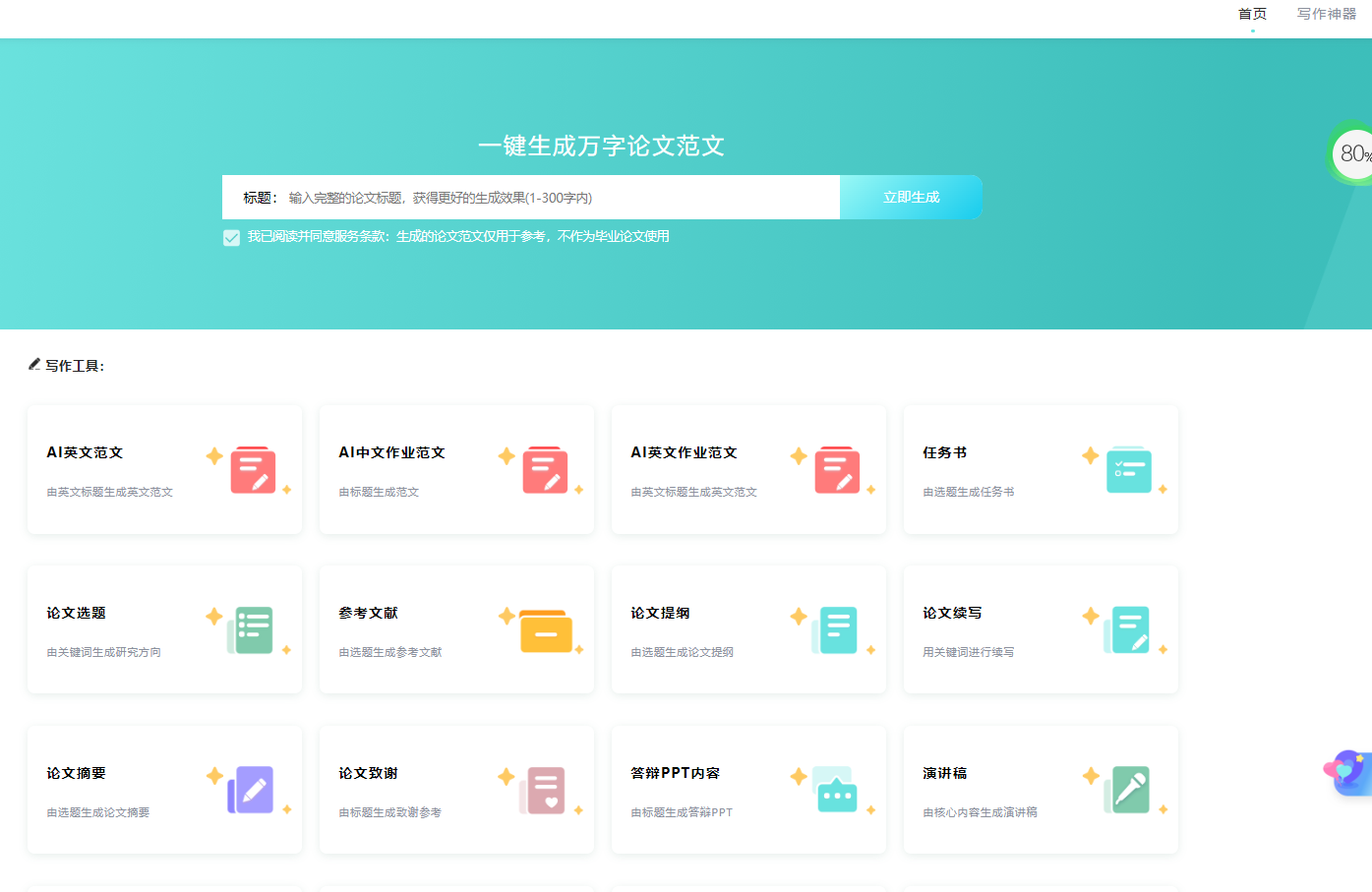The height and width of the screenshot is (892, 1372).
Task: Click the 答辩PPT内容 chat bubble icon
Action: (835, 790)
